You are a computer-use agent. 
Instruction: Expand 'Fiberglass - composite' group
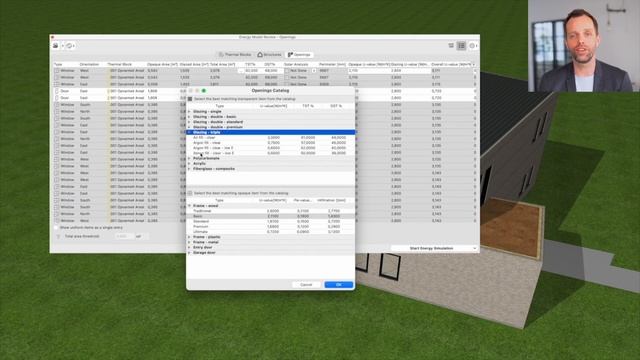(x=189, y=169)
